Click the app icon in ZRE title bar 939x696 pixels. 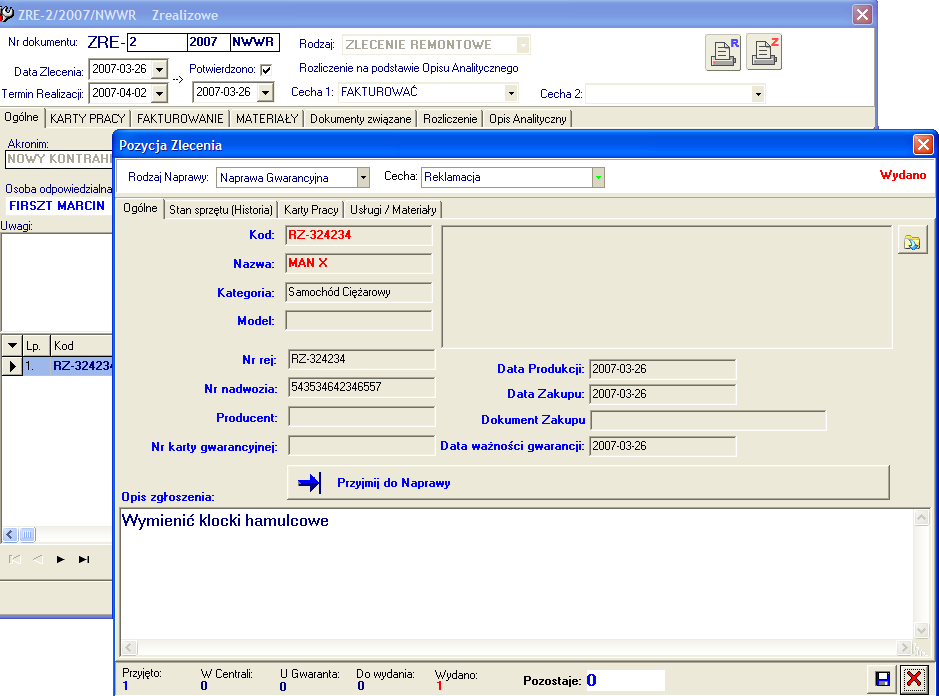(7, 14)
